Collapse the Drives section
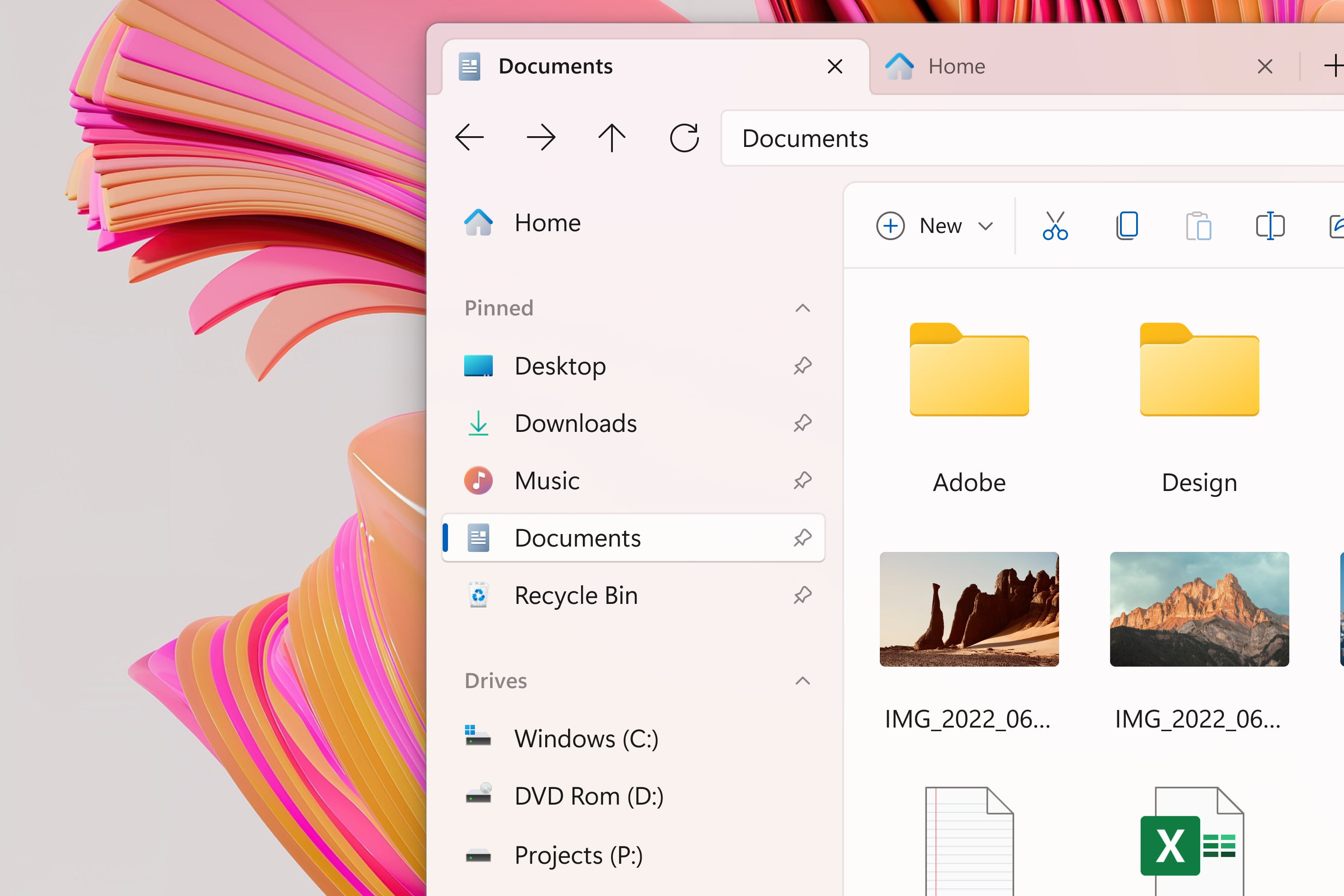Viewport: 1344px width, 896px height. pyautogui.click(x=802, y=681)
